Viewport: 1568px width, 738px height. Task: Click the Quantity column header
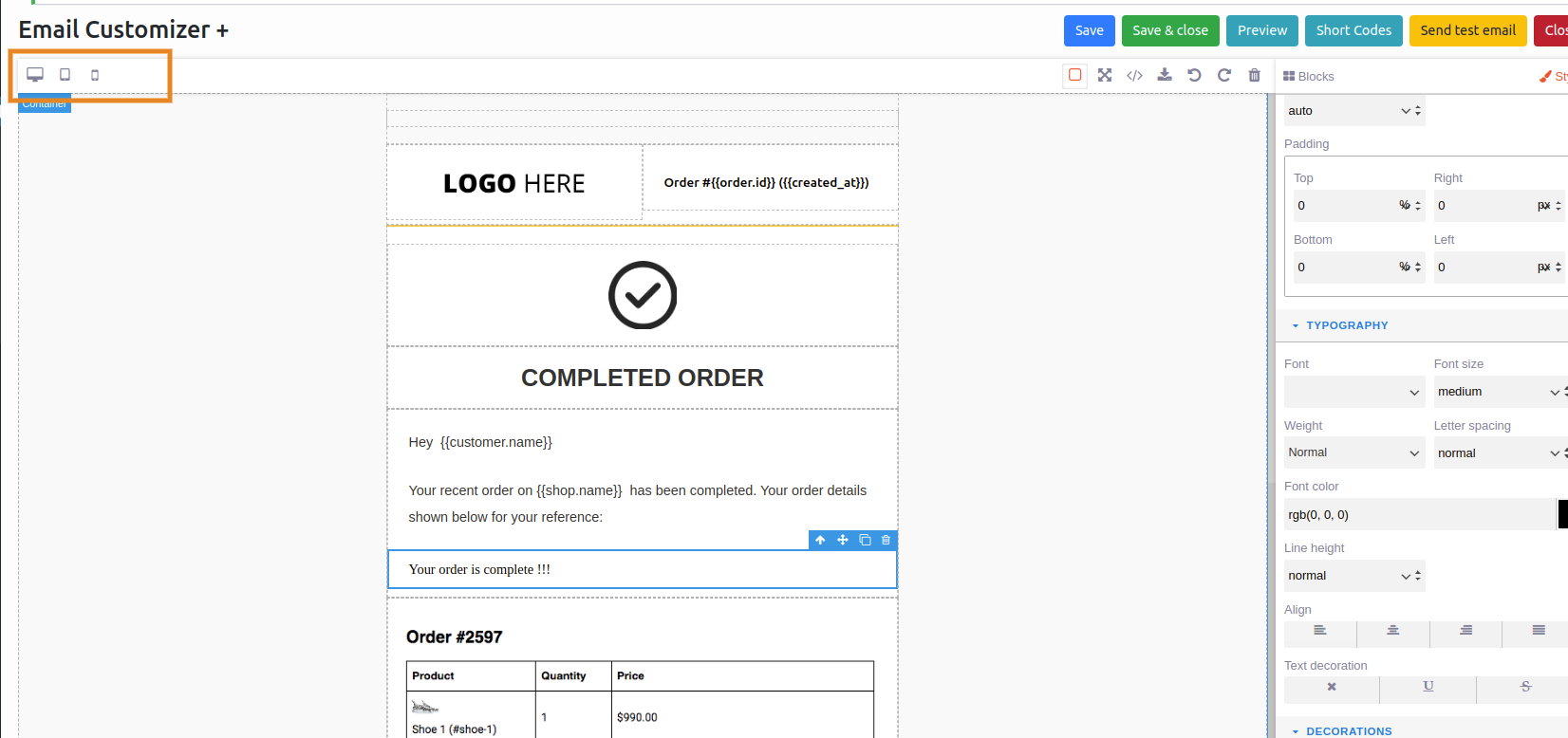tap(564, 675)
